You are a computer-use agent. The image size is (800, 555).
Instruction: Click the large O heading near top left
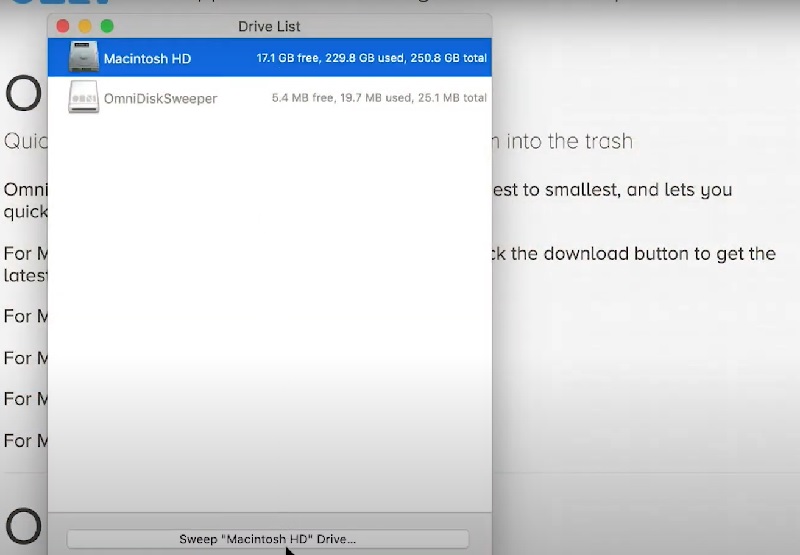23,93
